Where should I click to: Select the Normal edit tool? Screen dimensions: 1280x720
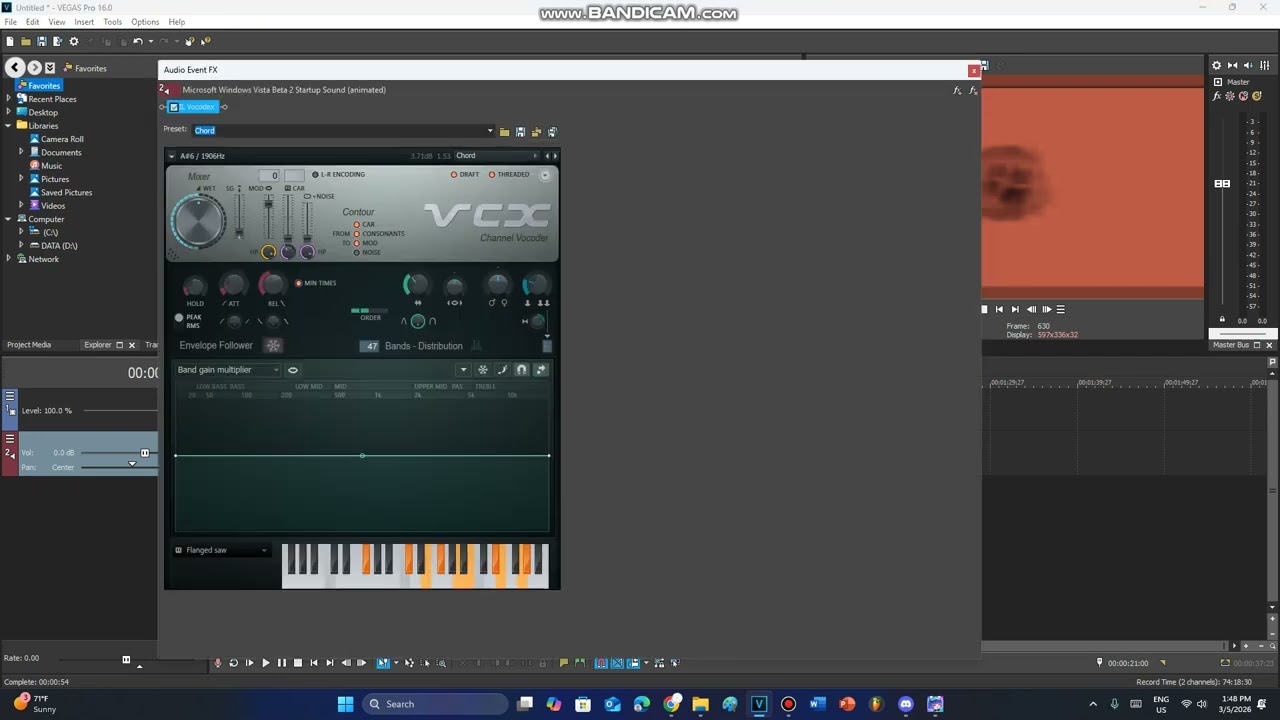click(x=383, y=663)
